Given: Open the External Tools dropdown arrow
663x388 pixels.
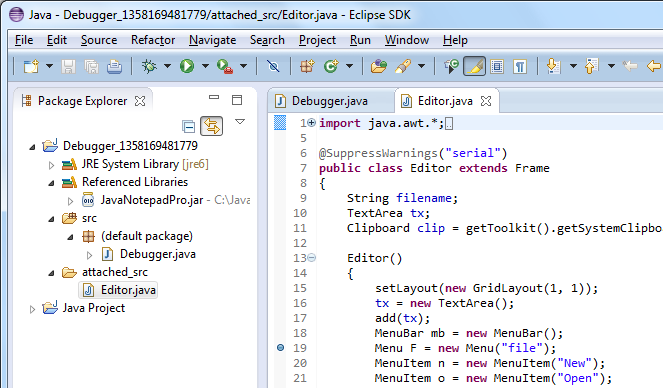Looking at the screenshot, I should point(244,66).
